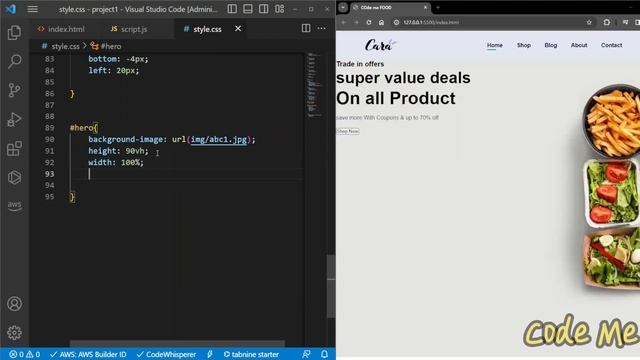
Task: Open the browser extensions icon
Action: click(x=607, y=22)
